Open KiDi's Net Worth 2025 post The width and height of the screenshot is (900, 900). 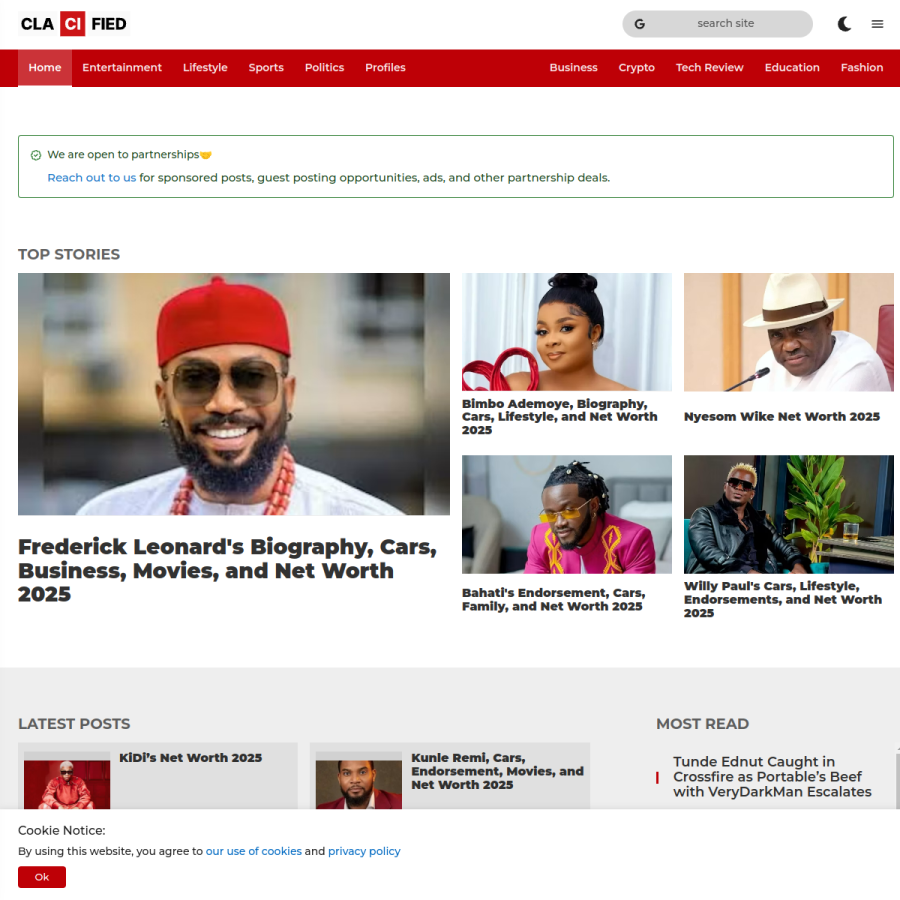191,758
